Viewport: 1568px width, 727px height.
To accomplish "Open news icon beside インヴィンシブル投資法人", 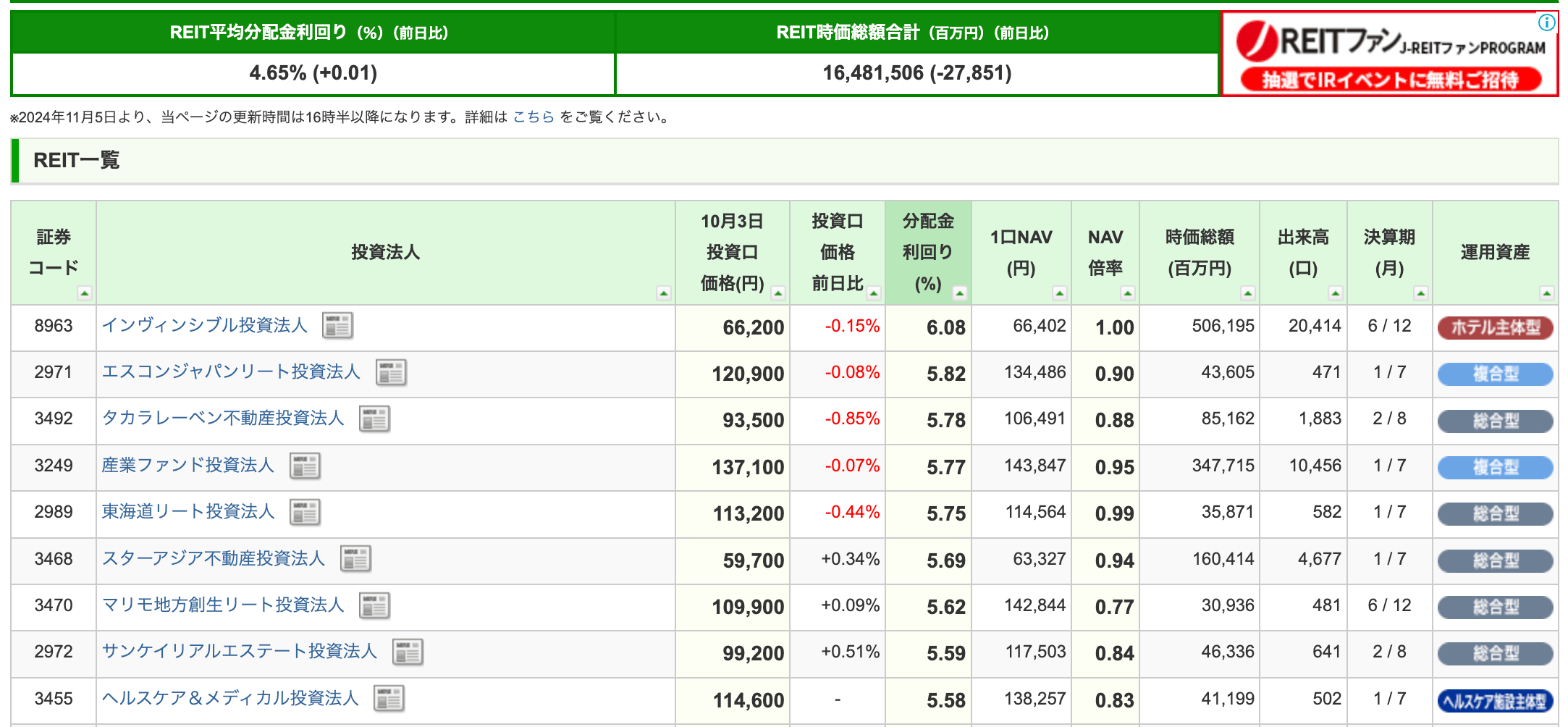I will tap(337, 326).
